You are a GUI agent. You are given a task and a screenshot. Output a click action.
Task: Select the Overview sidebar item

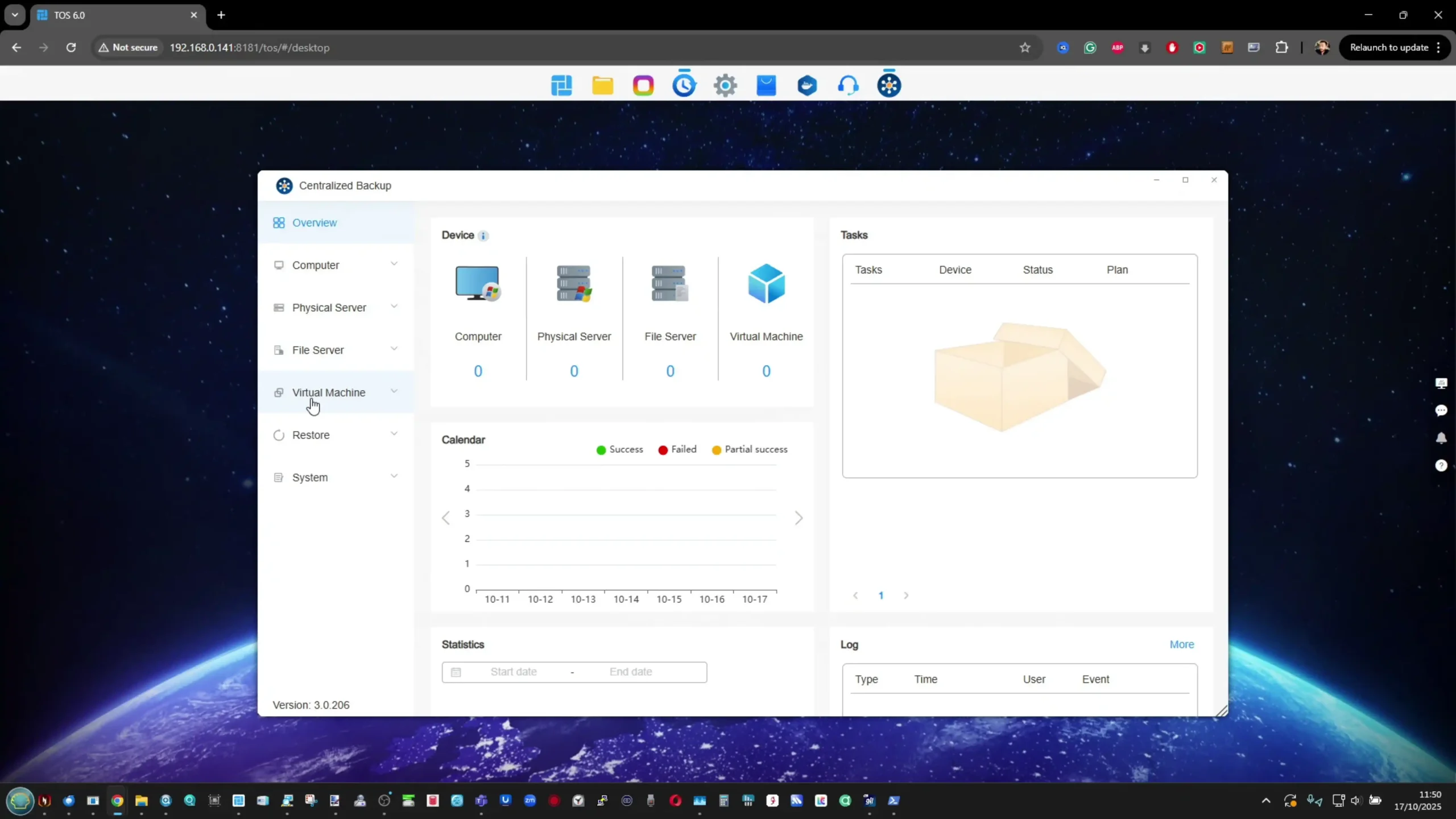pos(314,223)
